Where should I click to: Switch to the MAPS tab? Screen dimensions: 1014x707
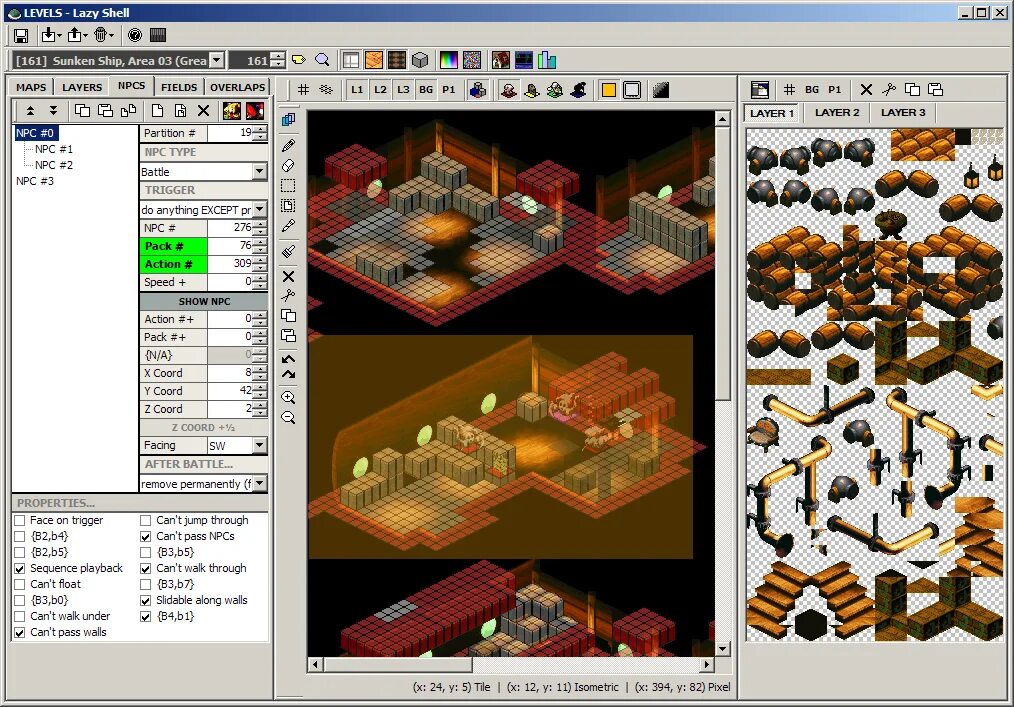pyautogui.click(x=31, y=87)
